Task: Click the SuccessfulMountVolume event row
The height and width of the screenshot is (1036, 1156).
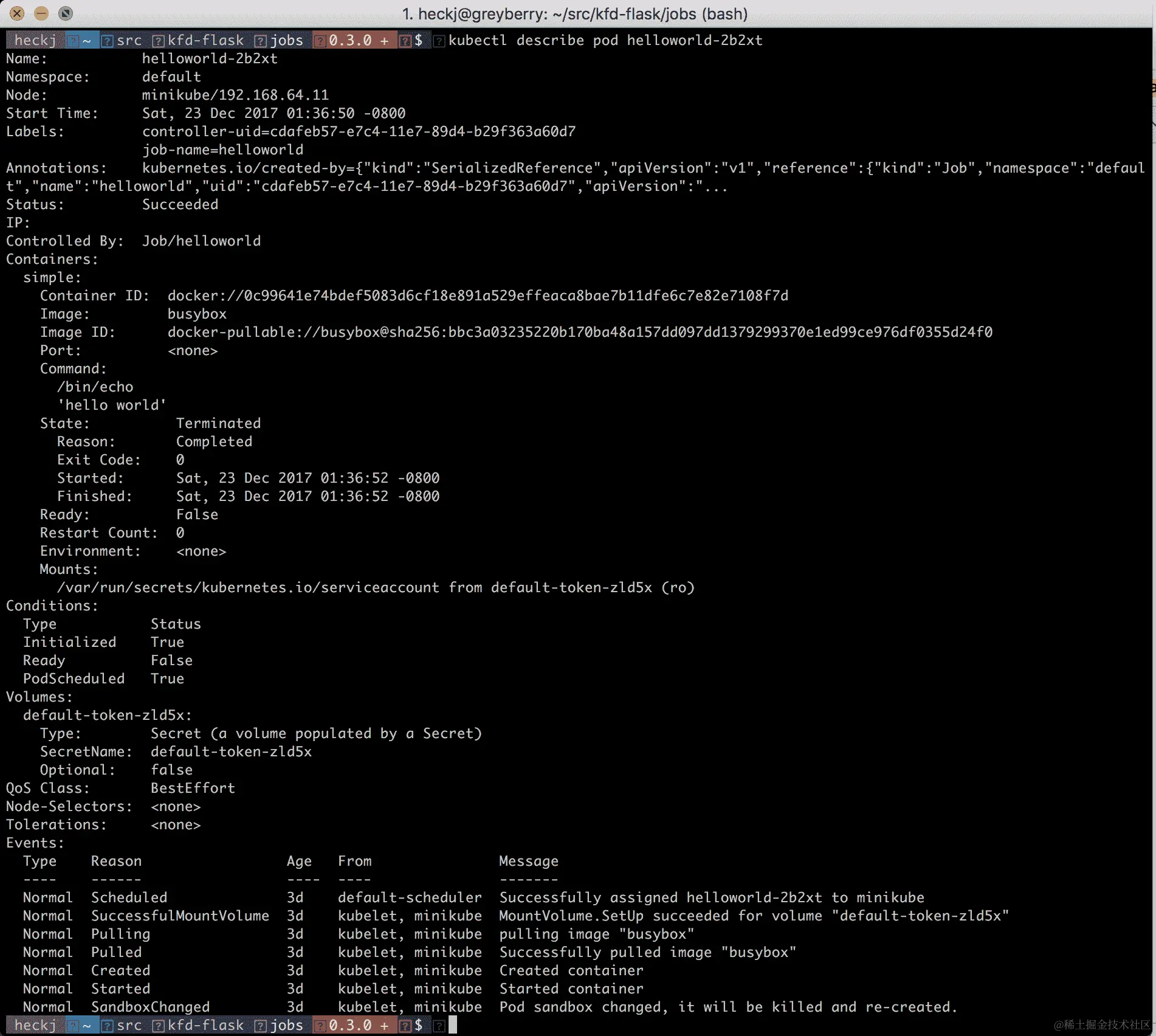Action: (516, 916)
